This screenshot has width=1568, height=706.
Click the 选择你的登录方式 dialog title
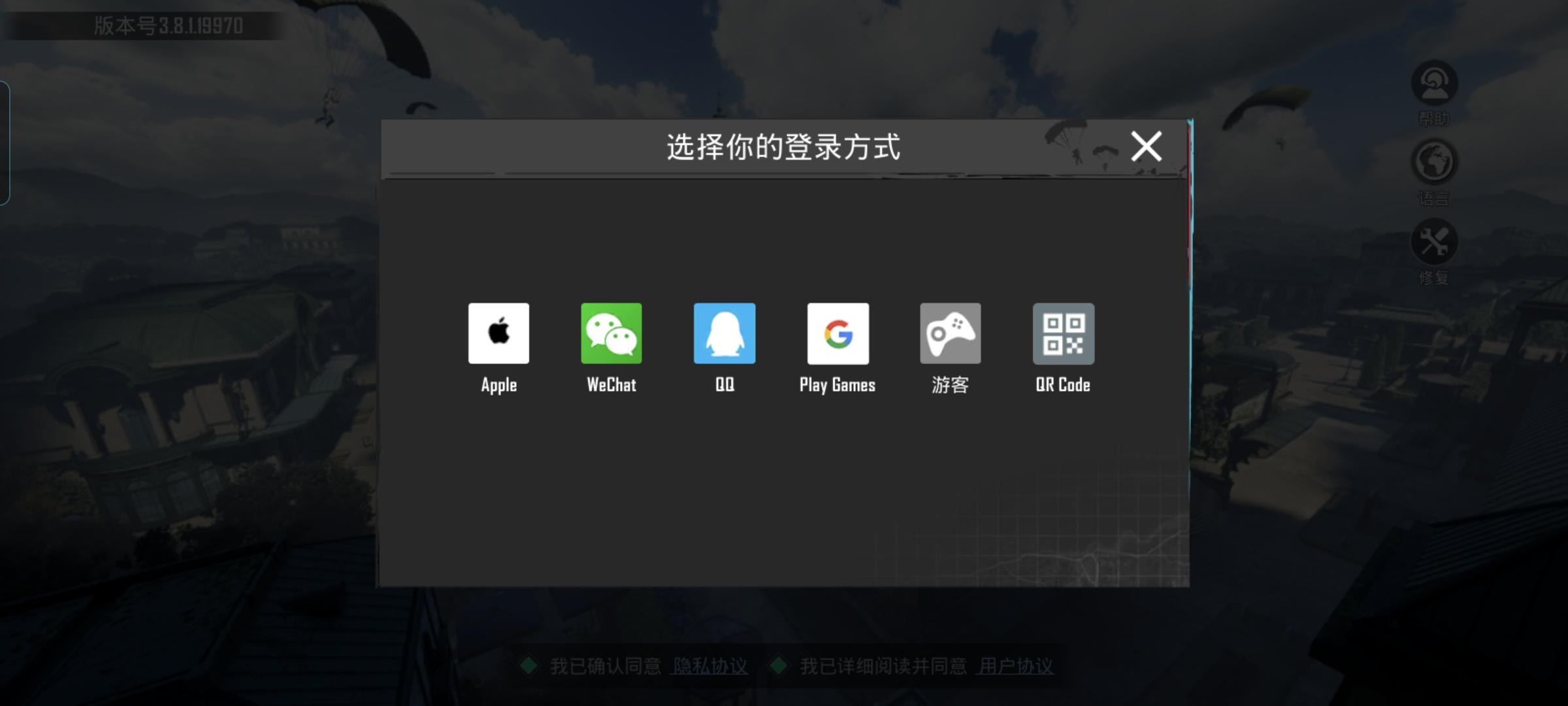point(783,146)
